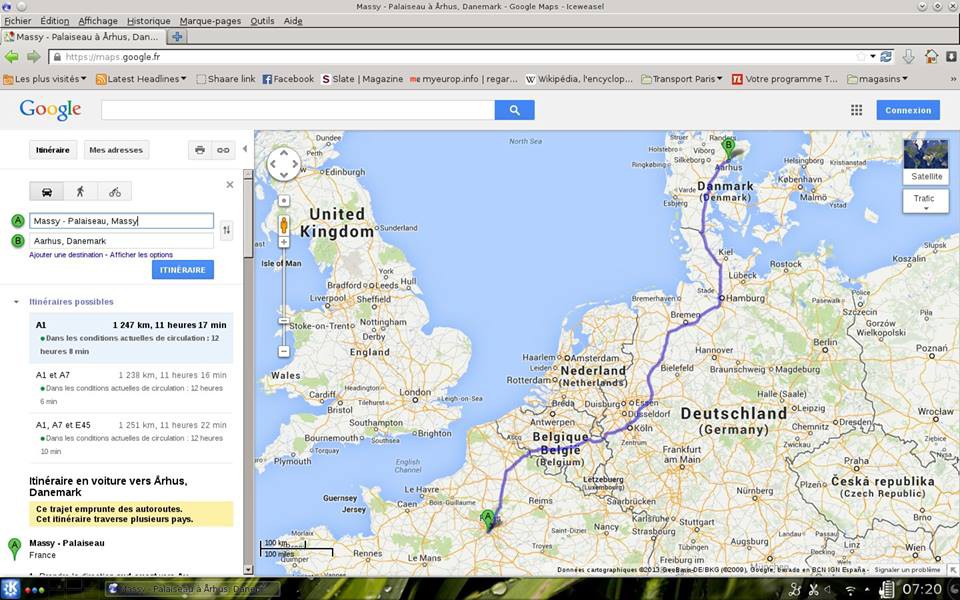This screenshot has height=600, width=960.
Task: Click the Street View pegman on the map
Action: click(x=283, y=225)
